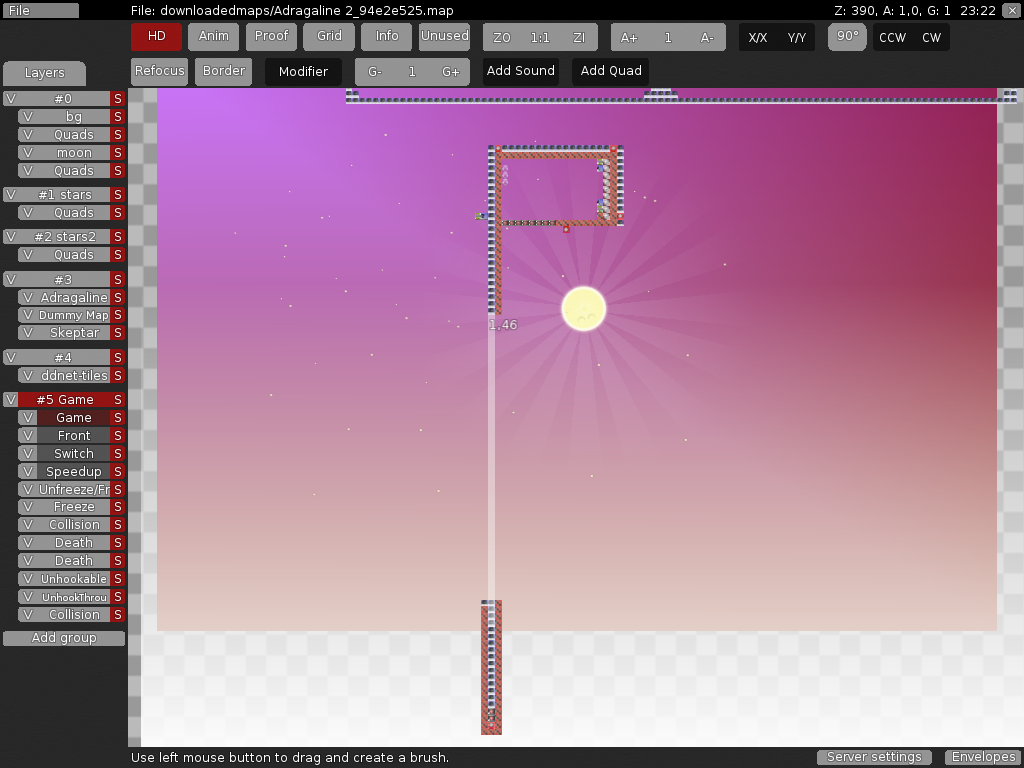Click the ZO zoom out button
Image resolution: width=1024 pixels, height=768 pixels.
[502, 38]
